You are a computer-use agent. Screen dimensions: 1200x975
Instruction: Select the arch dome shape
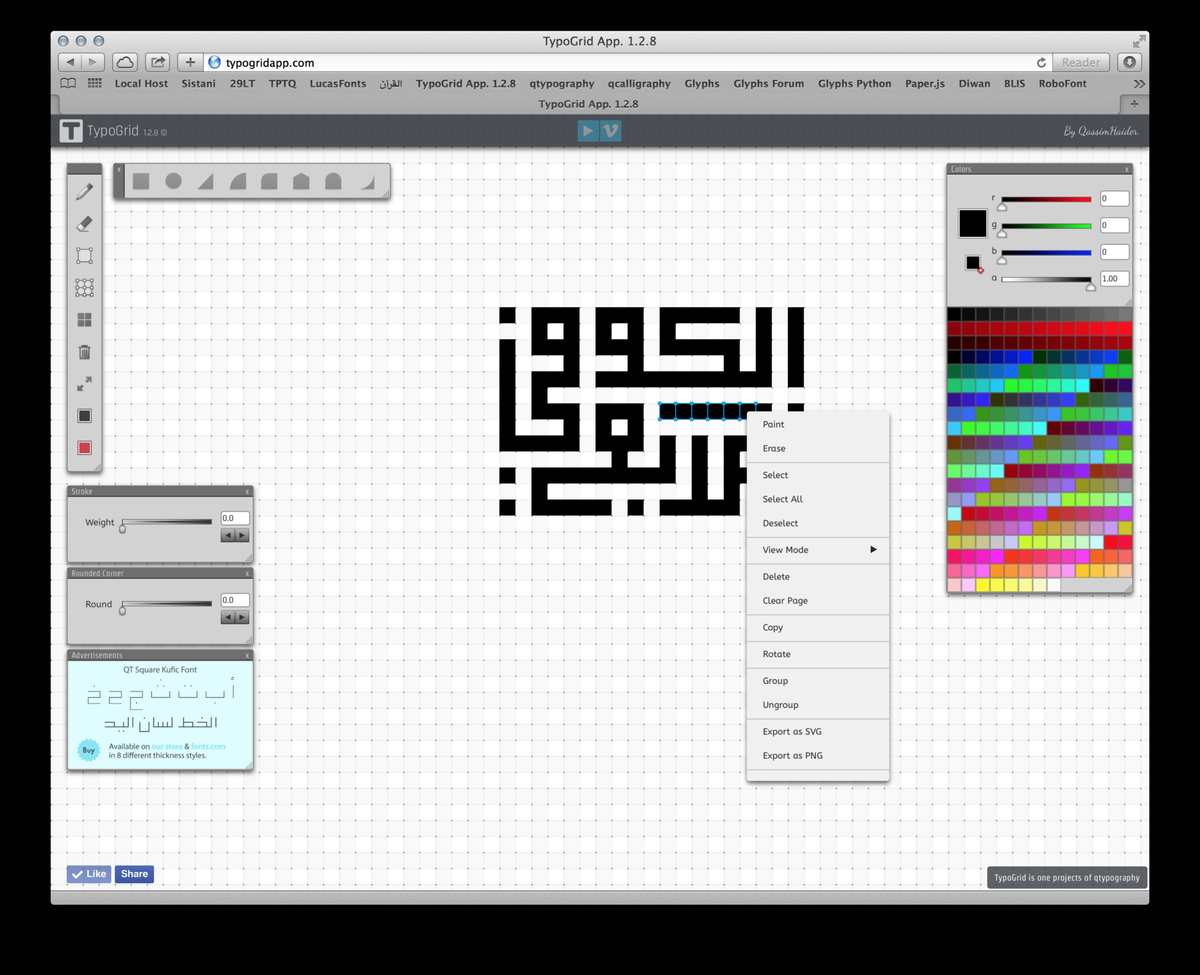tap(333, 181)
